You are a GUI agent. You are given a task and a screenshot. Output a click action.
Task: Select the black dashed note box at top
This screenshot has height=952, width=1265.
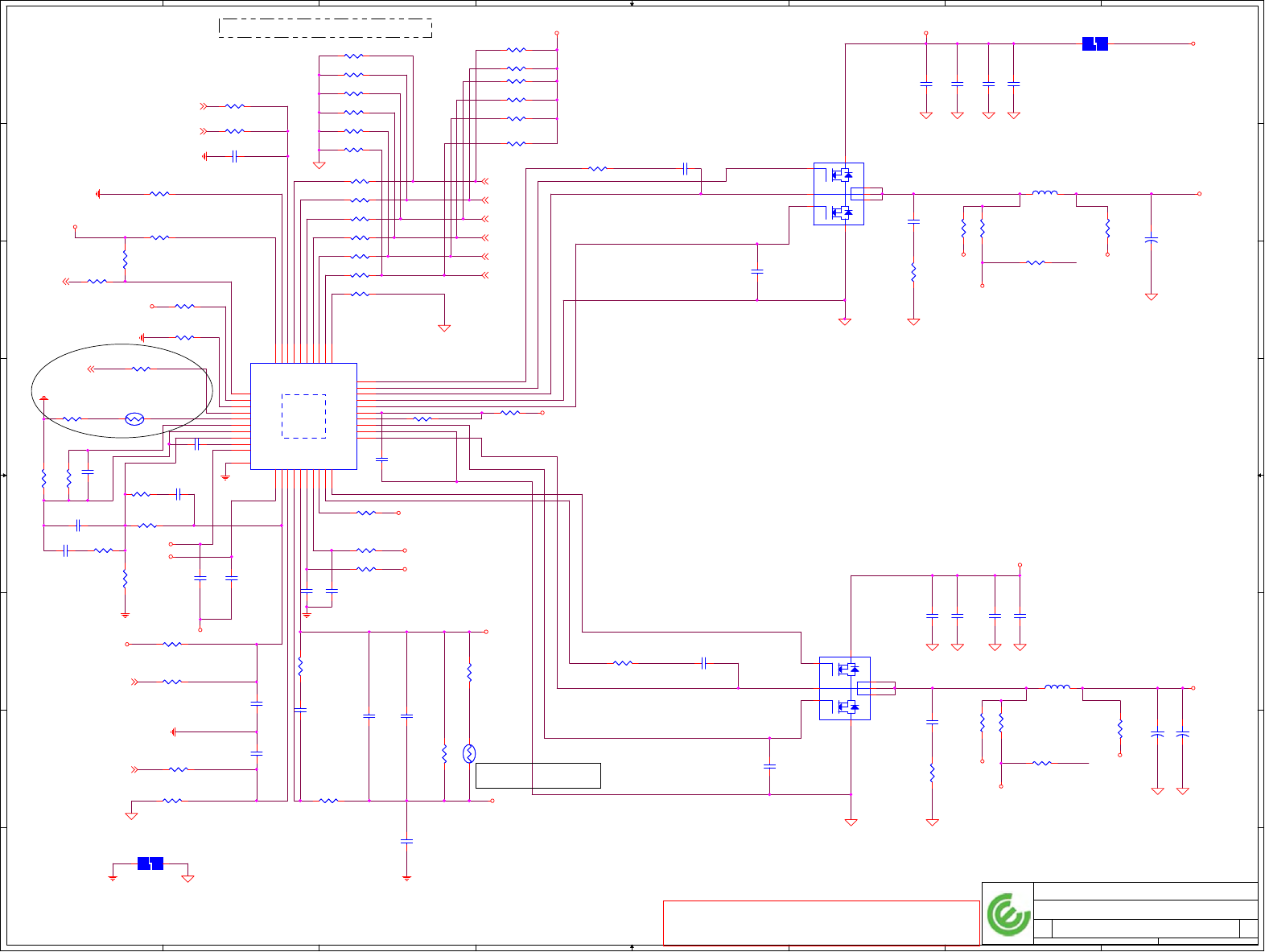(x=326, y=28)
